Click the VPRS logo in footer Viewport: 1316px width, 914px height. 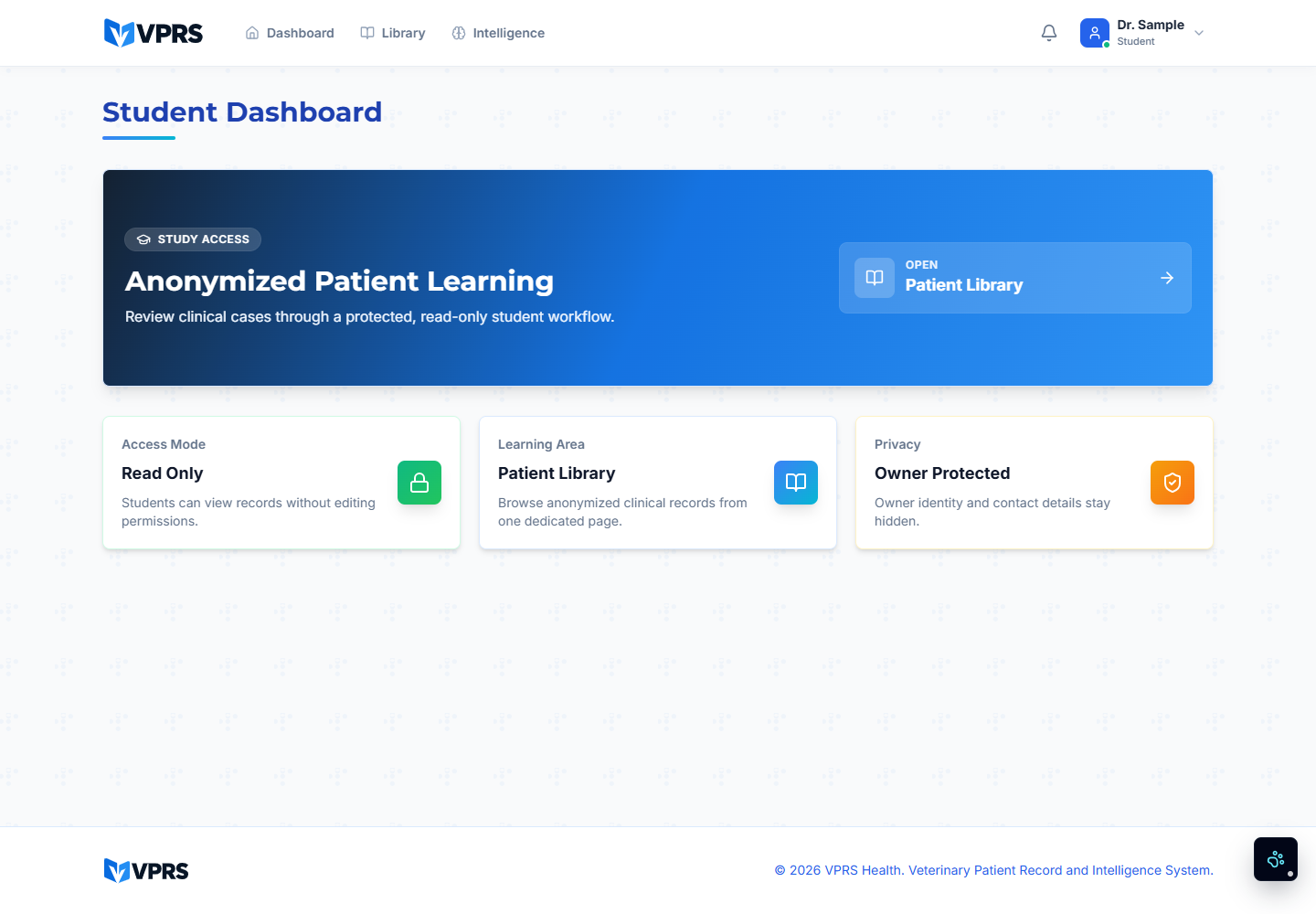pyautogui.click(x=146, y=871)
